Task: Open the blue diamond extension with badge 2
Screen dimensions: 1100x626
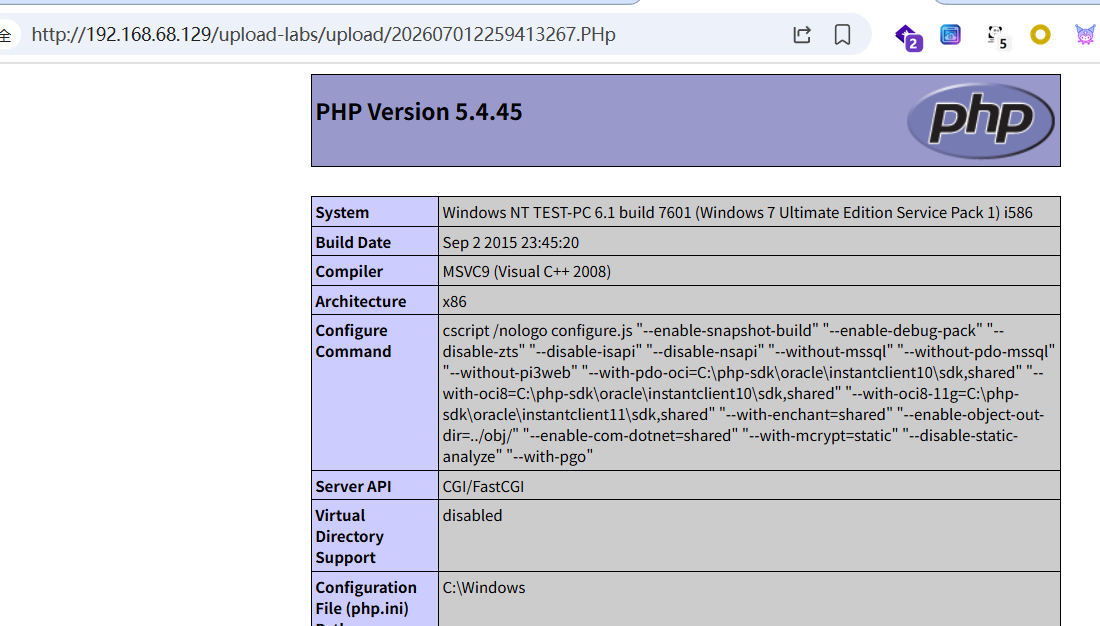Action: pyautogui.click(x=908, y=36)
